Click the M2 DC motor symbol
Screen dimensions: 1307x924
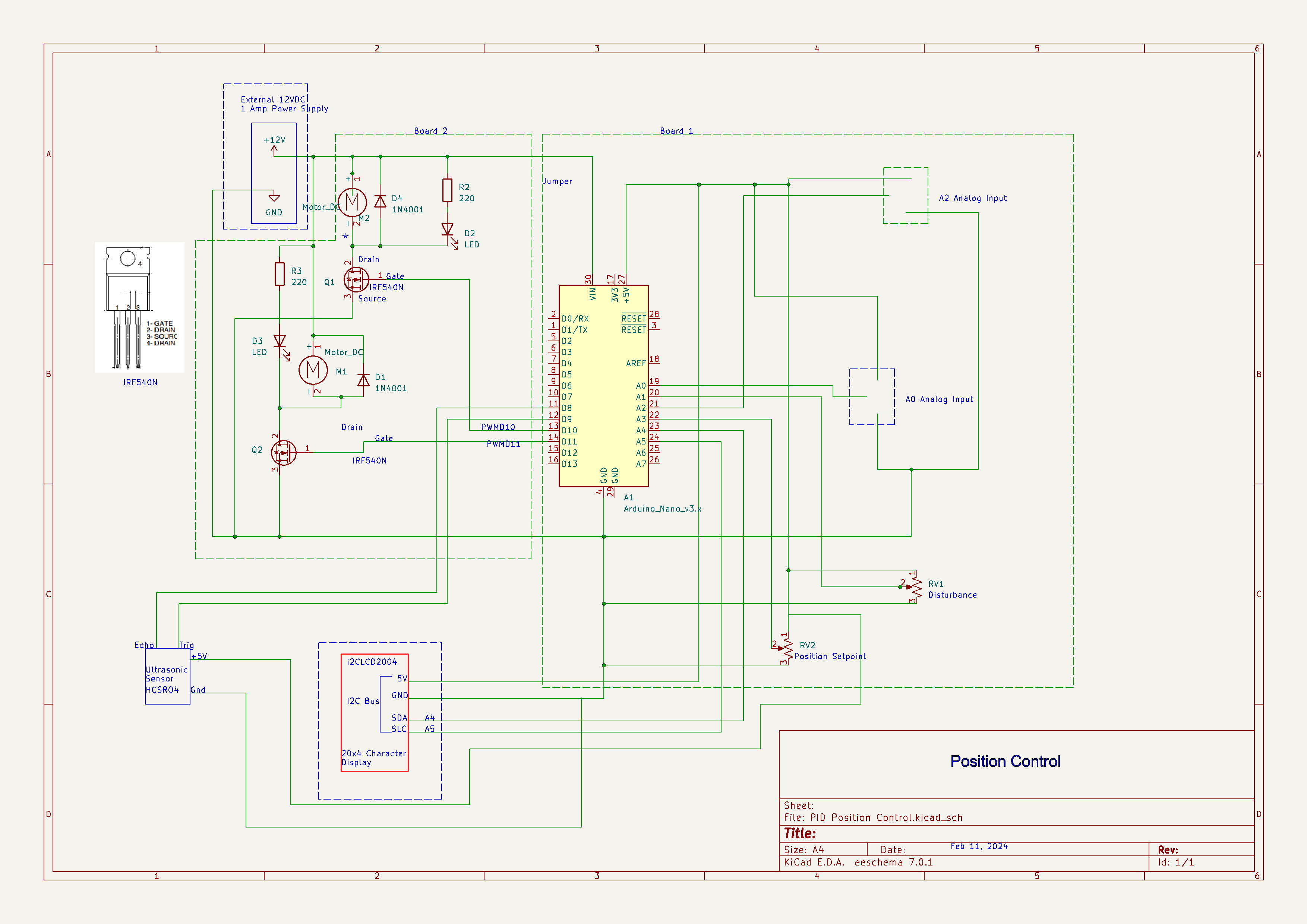(x=352, y=202)
